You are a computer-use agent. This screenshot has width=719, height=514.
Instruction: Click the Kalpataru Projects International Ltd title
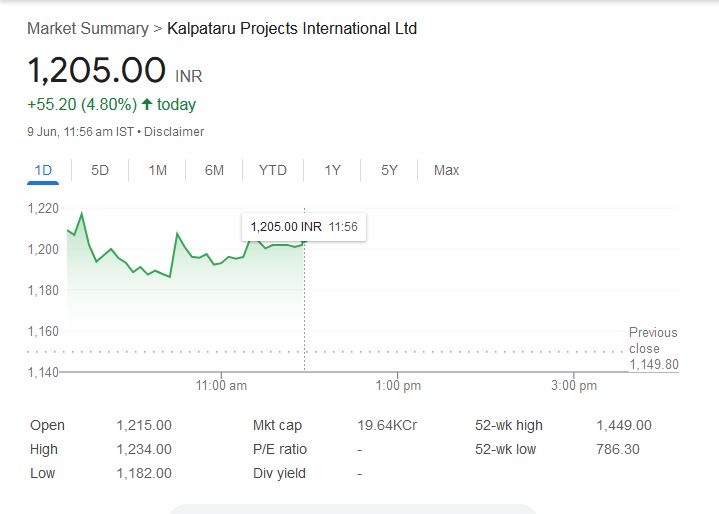(x=292, y=28)
